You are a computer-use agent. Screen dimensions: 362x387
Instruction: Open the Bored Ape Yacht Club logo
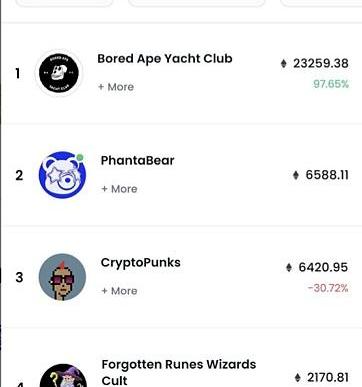tap(59, 73)
